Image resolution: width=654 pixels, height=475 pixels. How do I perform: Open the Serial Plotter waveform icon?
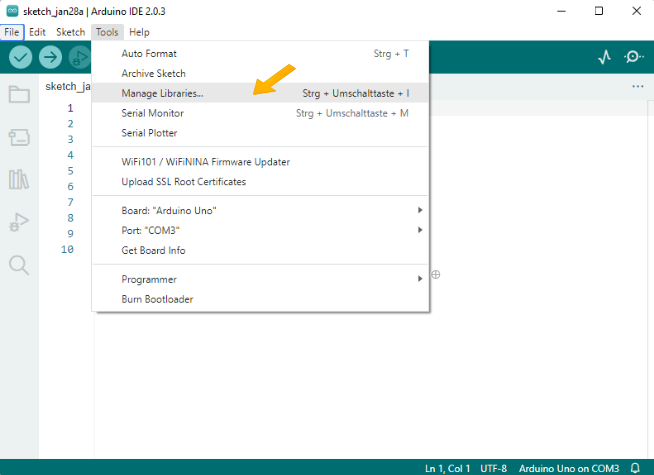(604, 57)
